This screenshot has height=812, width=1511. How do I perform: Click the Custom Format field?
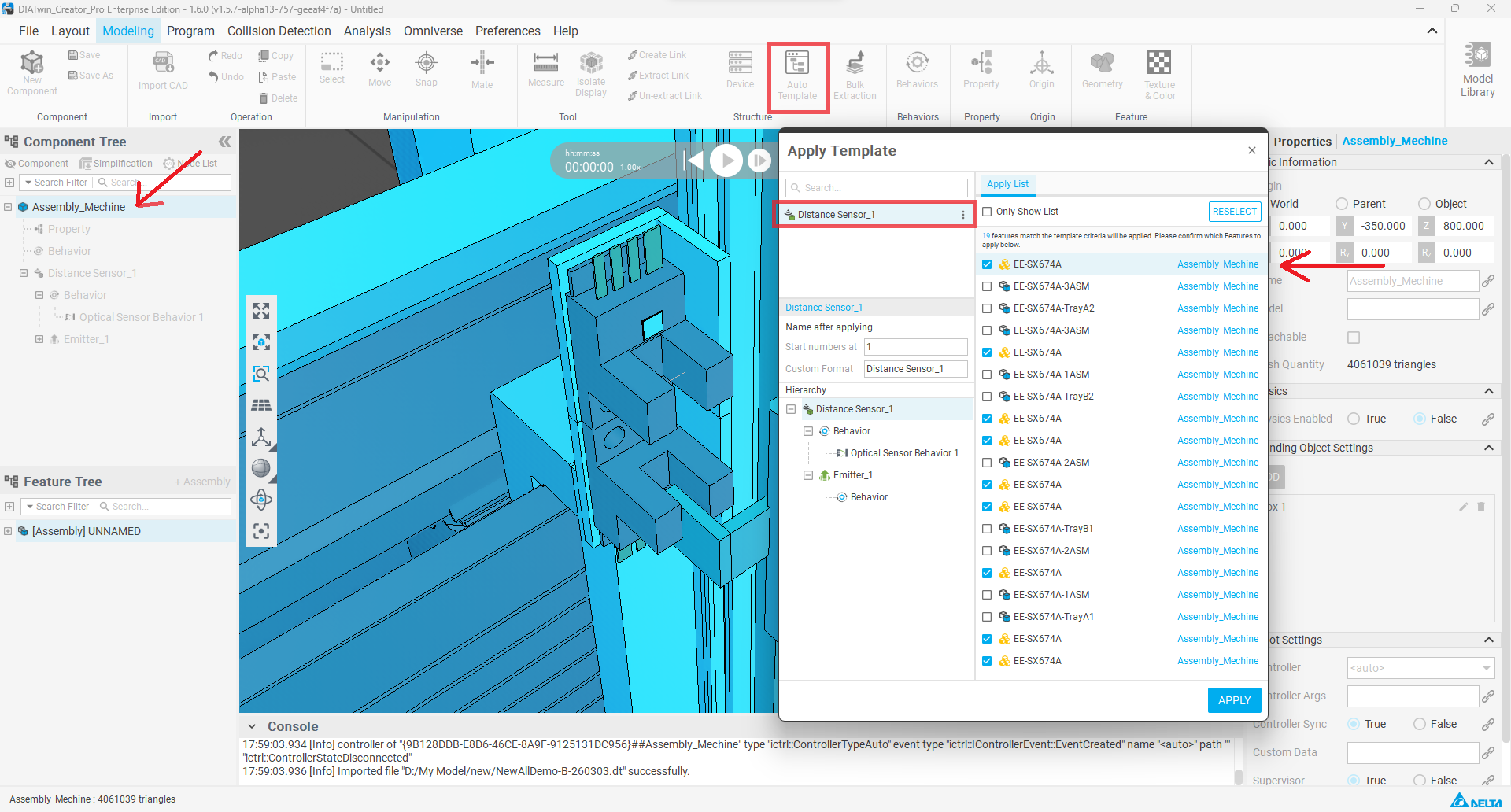tap(916, 369)
